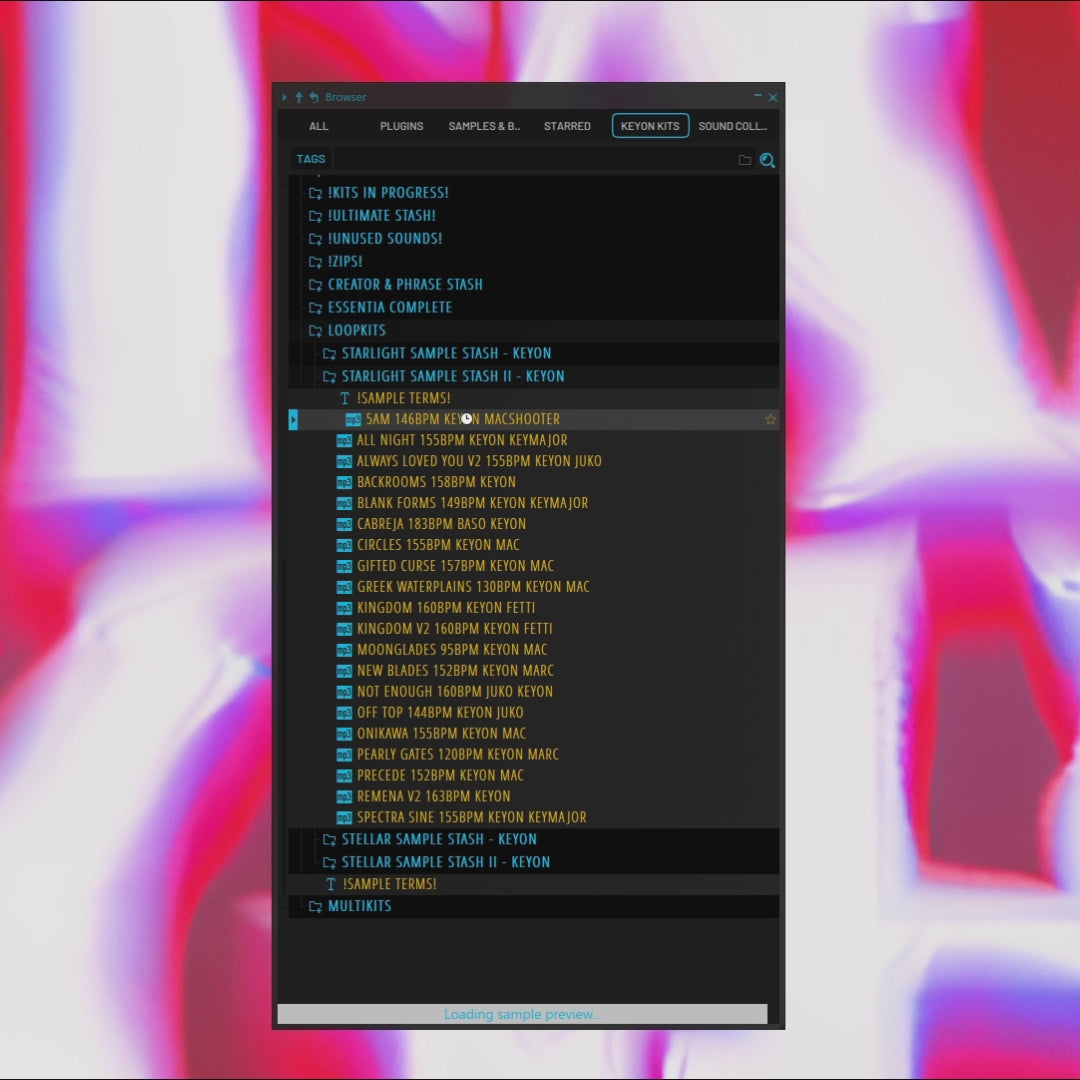Open the ESSENTIA COMPLETE folder
Viewport: 1080px width, 1080px height.
pos(389,307)
